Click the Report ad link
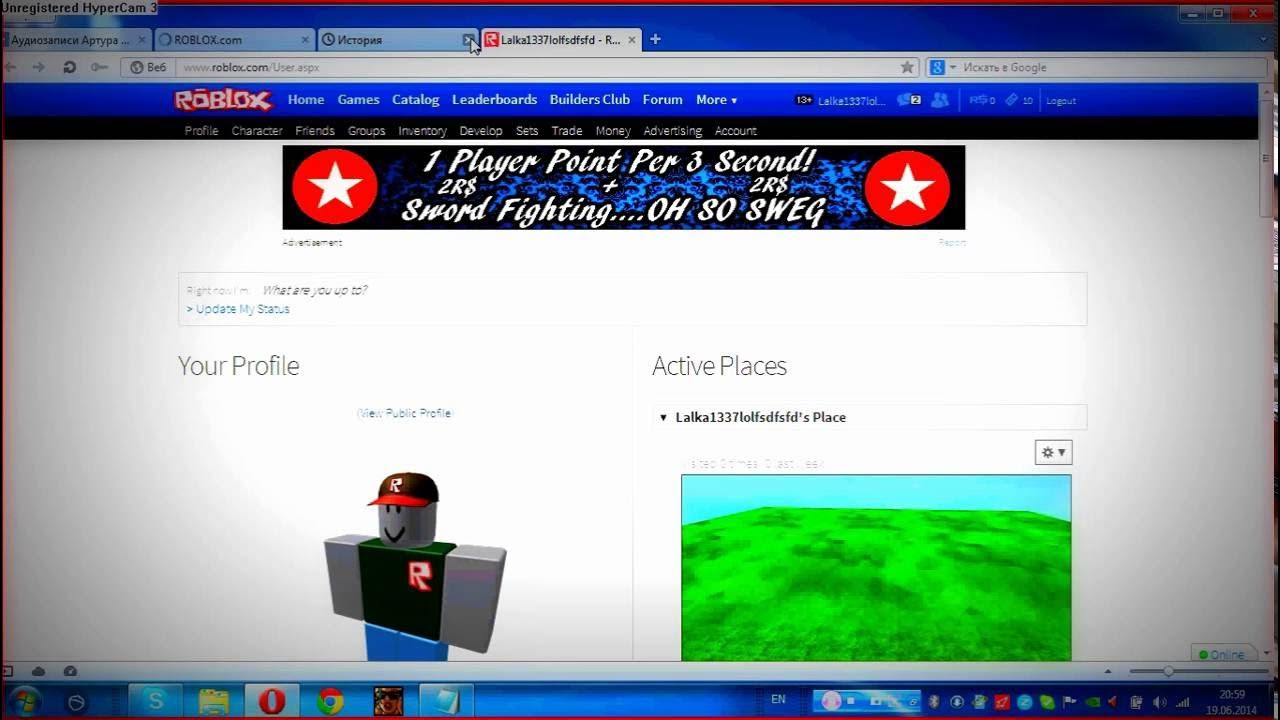The image size is (1280, 720). pyautogui.click(x=952, y=243)
